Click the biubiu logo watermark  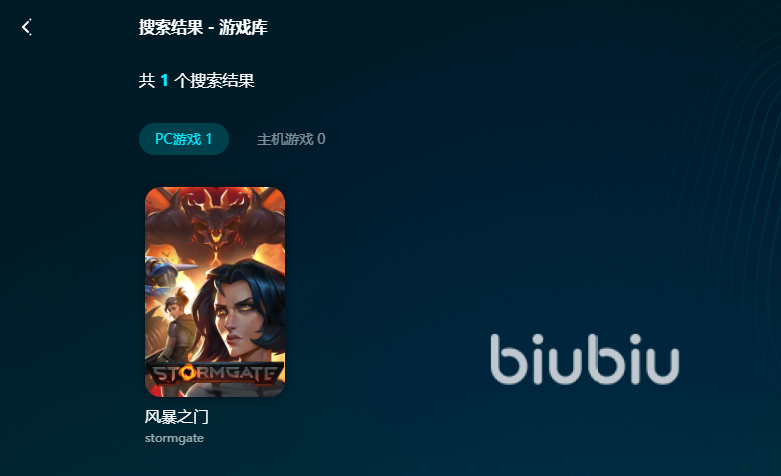[585, 359]
